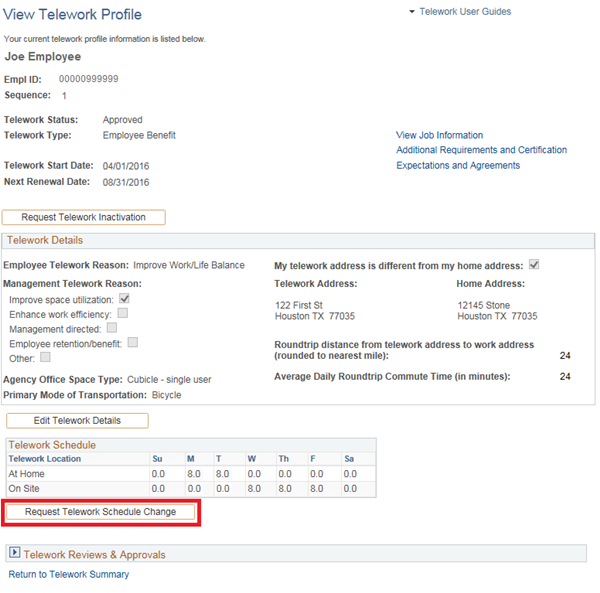Check the Enhance work efficiency checkbox
Image resolution: width=600 pixels, height=593 pixels.
click(x=123, y=313)
